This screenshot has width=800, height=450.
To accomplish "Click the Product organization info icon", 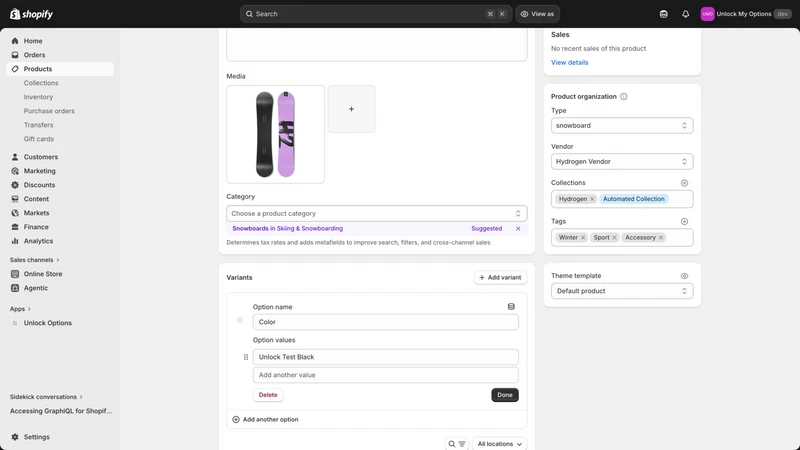I will point(623,96).
